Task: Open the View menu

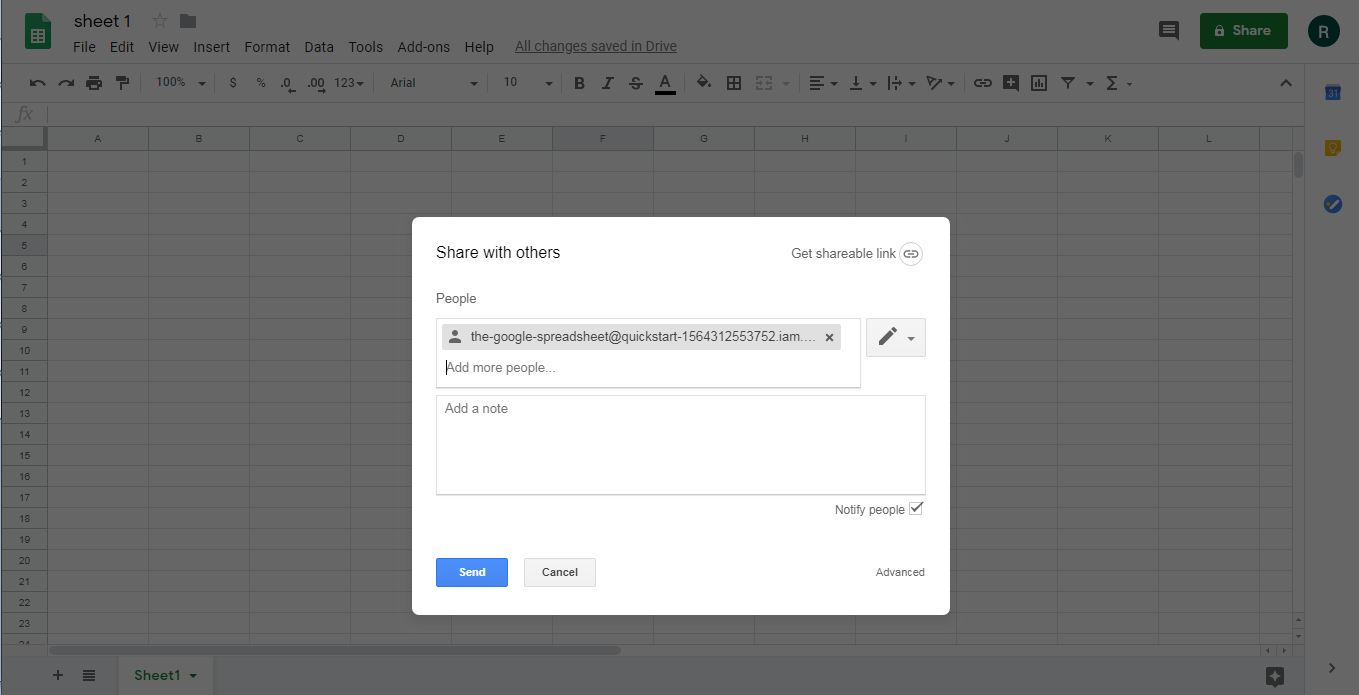Action: click(x=163, y=46)
